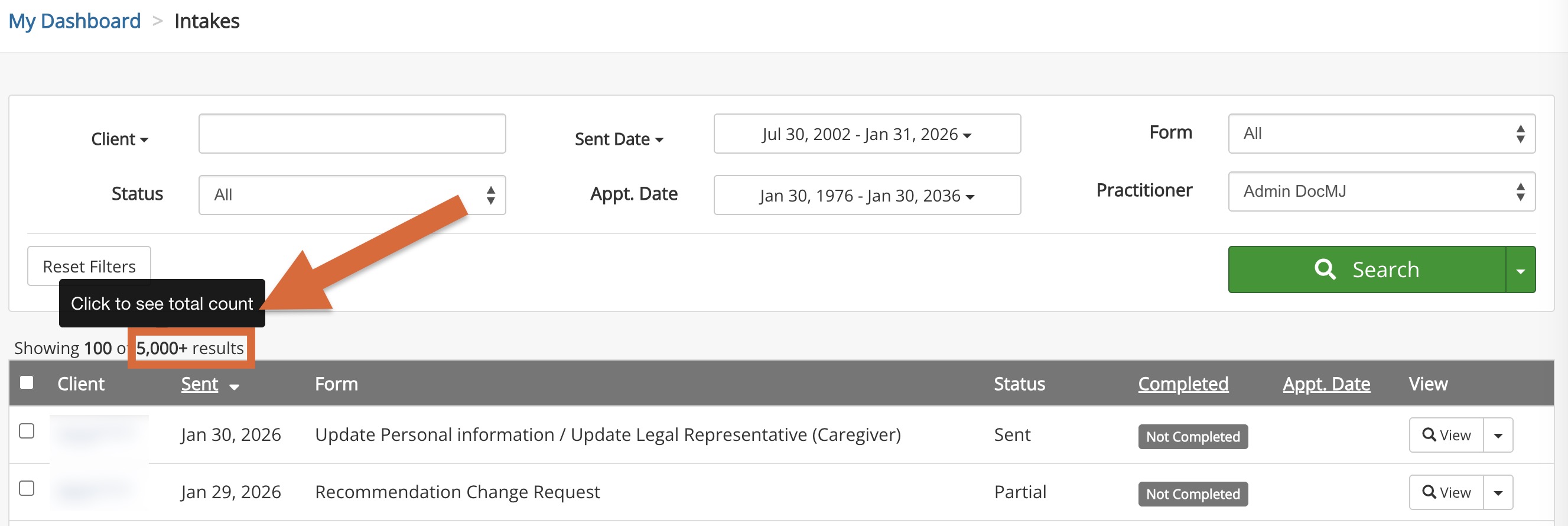Open the Status filter dropdown
The height and width of the screenshot is (526, 1568).
(x=352, y=195)
